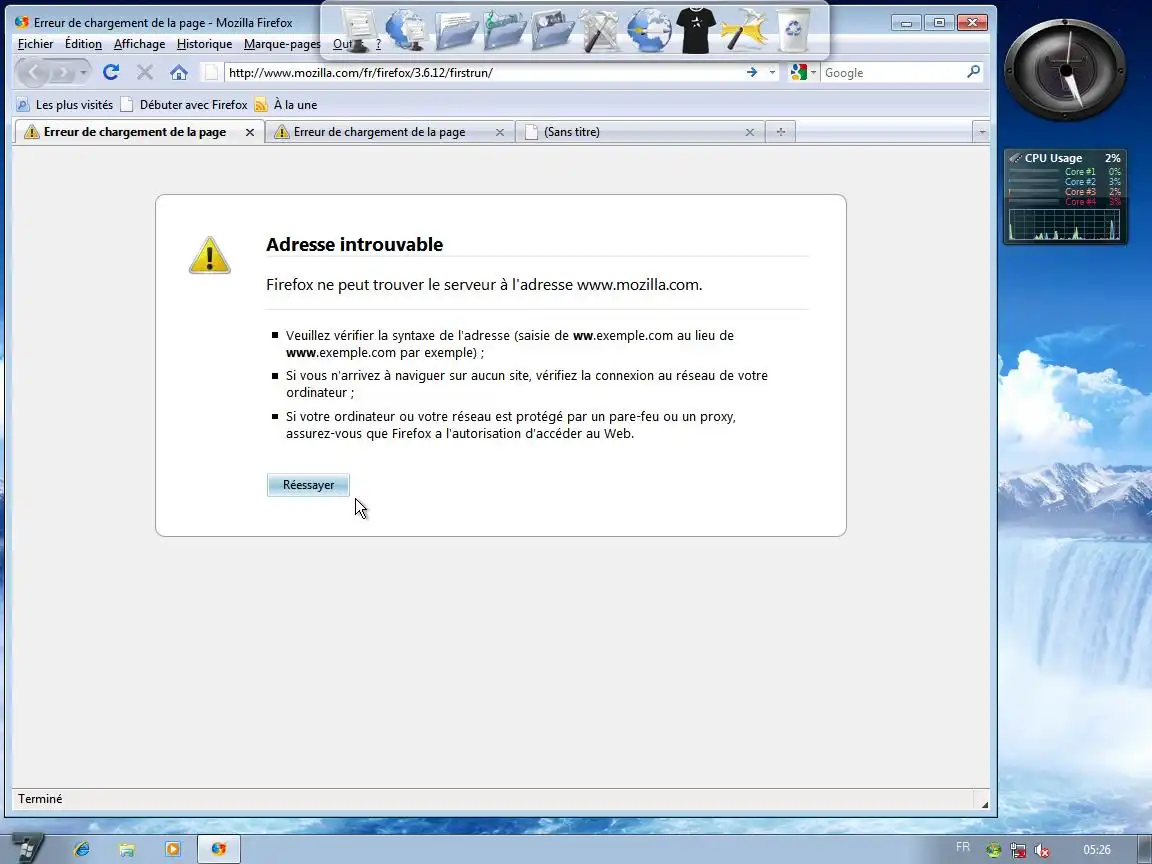Click the Go arrow in the address bar

[752, 72]
